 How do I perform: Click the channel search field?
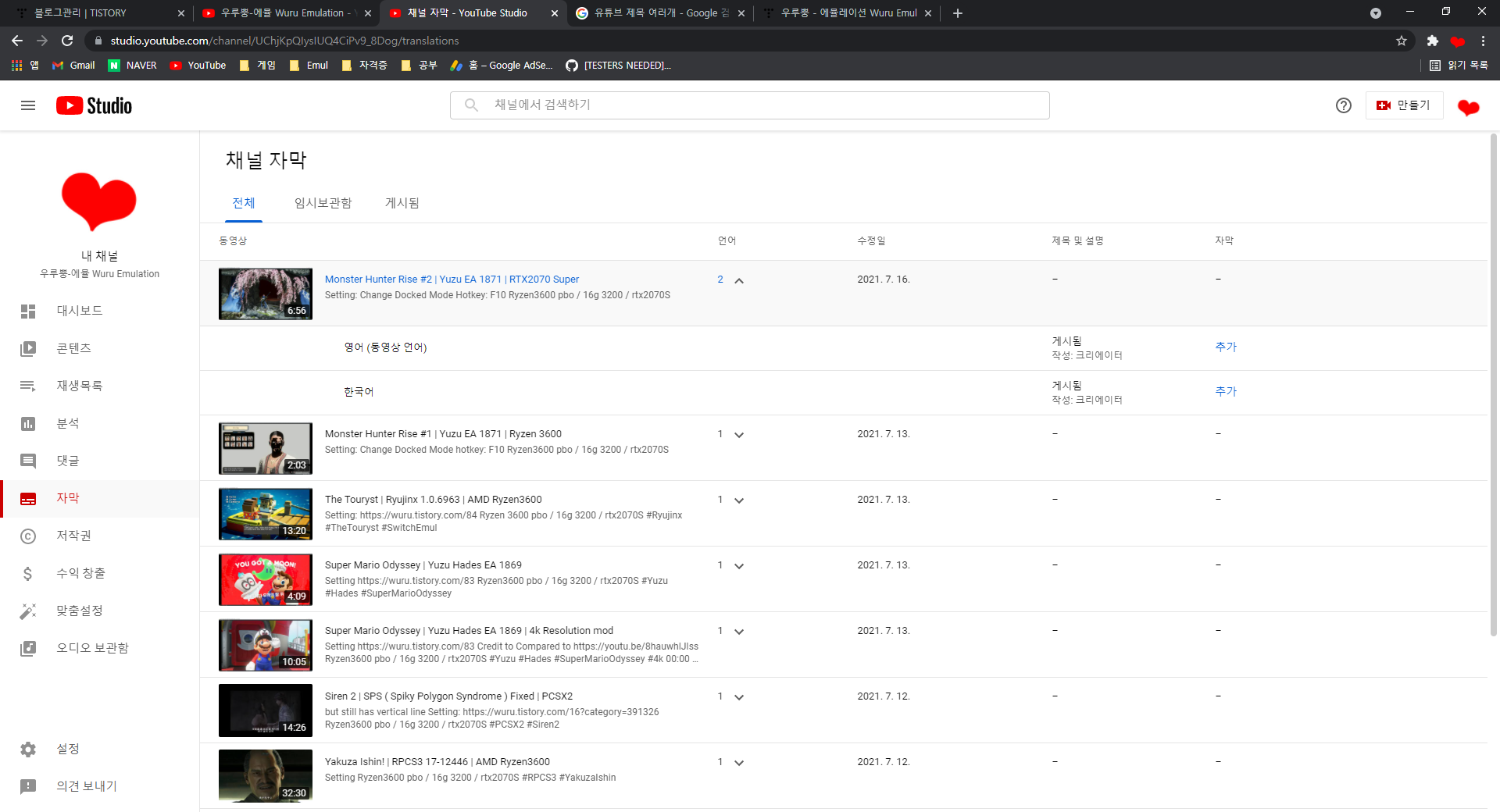coord(749,105)
